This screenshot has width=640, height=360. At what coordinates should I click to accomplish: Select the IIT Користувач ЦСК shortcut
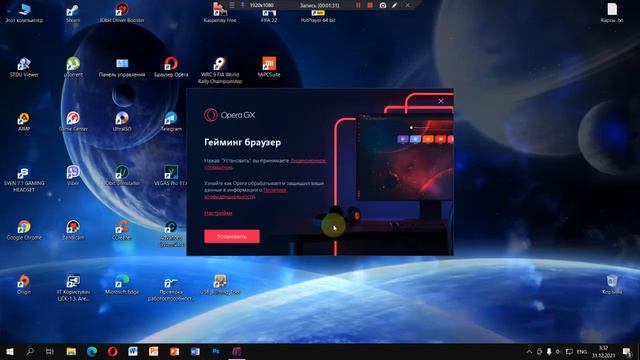pos(73,288)
